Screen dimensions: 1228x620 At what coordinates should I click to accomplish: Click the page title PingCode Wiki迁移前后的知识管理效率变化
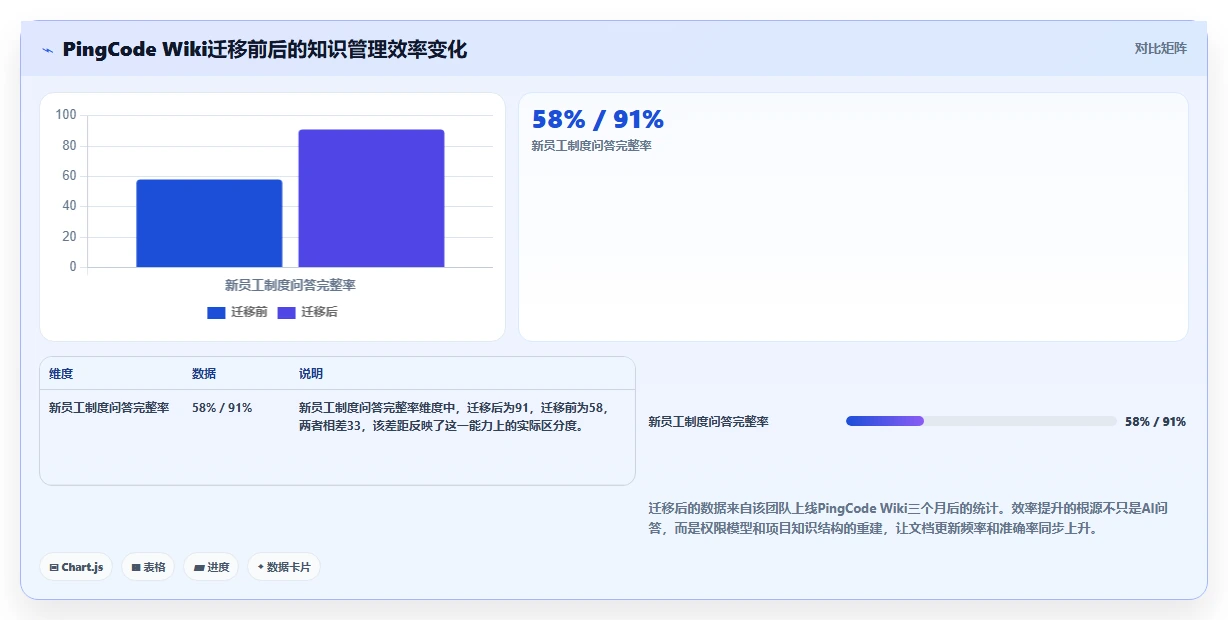(x=264, y=49)
